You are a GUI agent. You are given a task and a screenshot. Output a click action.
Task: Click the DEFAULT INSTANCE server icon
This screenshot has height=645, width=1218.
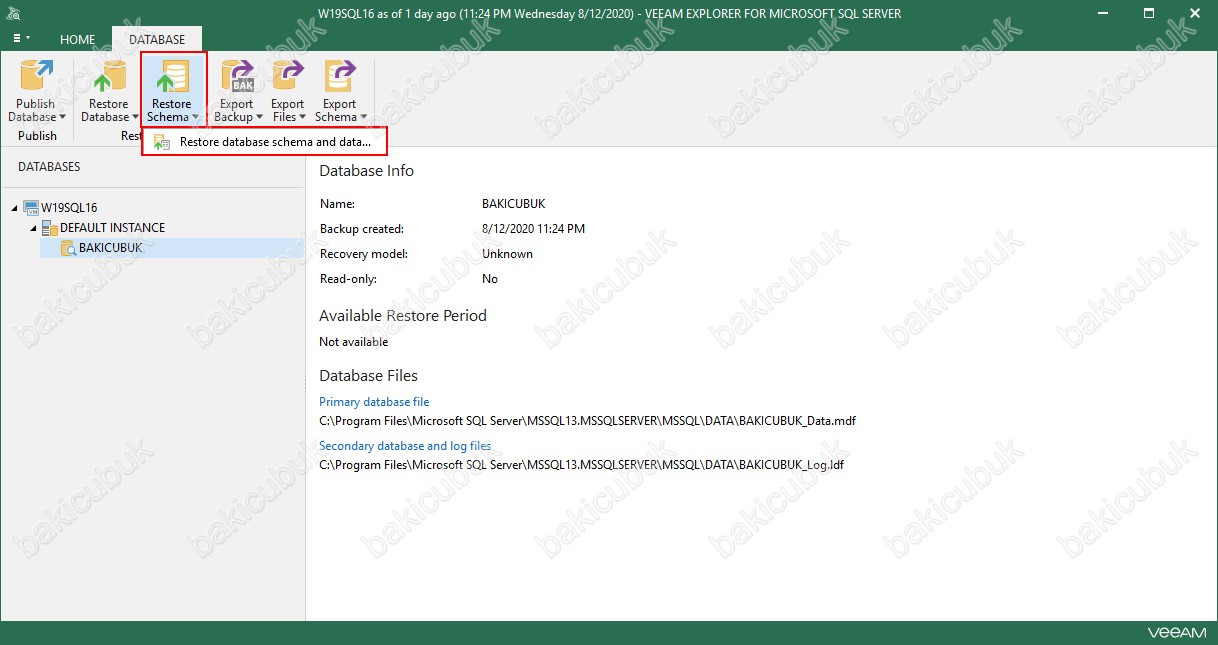point(50,228)
